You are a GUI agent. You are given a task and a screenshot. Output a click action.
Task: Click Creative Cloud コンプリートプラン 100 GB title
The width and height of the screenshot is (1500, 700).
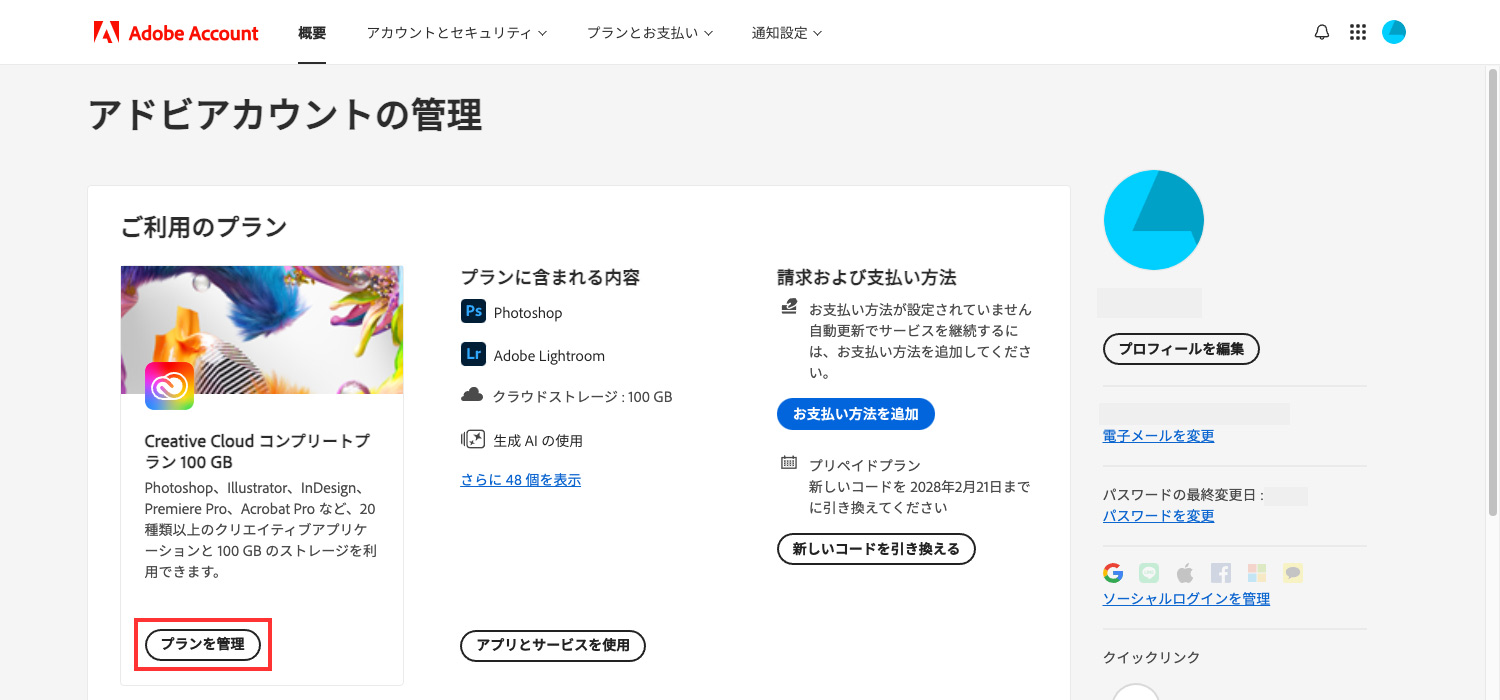point(257,452)
